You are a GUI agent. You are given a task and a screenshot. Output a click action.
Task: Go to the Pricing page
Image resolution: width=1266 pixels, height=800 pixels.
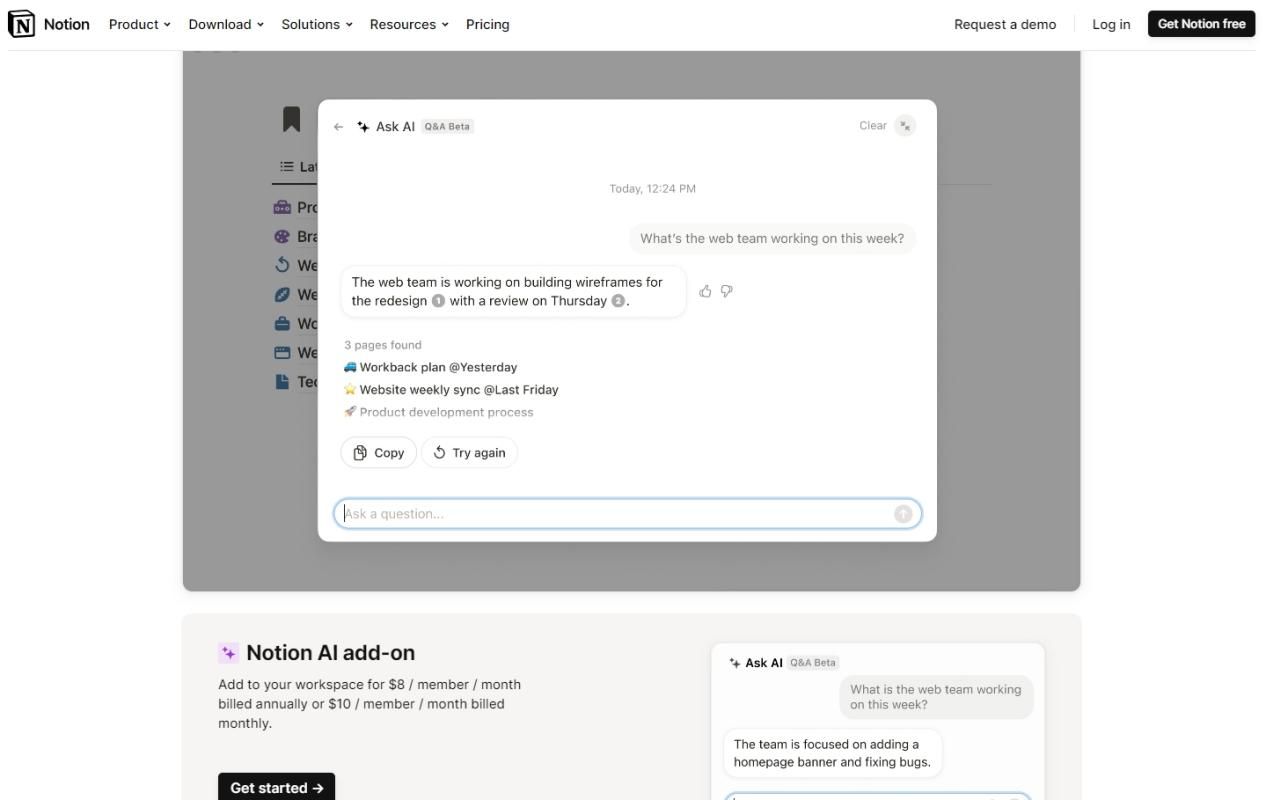(488, 24)
